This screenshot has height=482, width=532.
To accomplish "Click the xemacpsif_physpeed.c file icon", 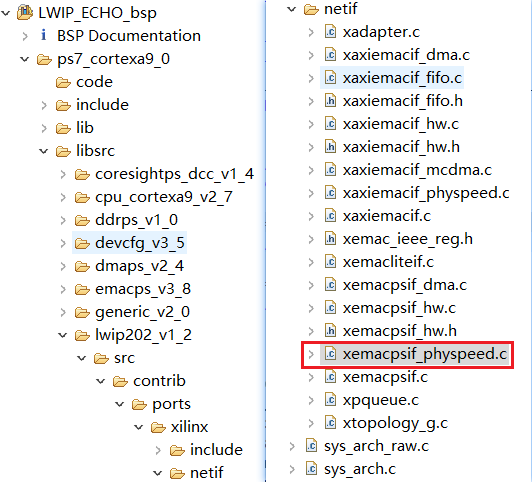I will pos(330,354).
